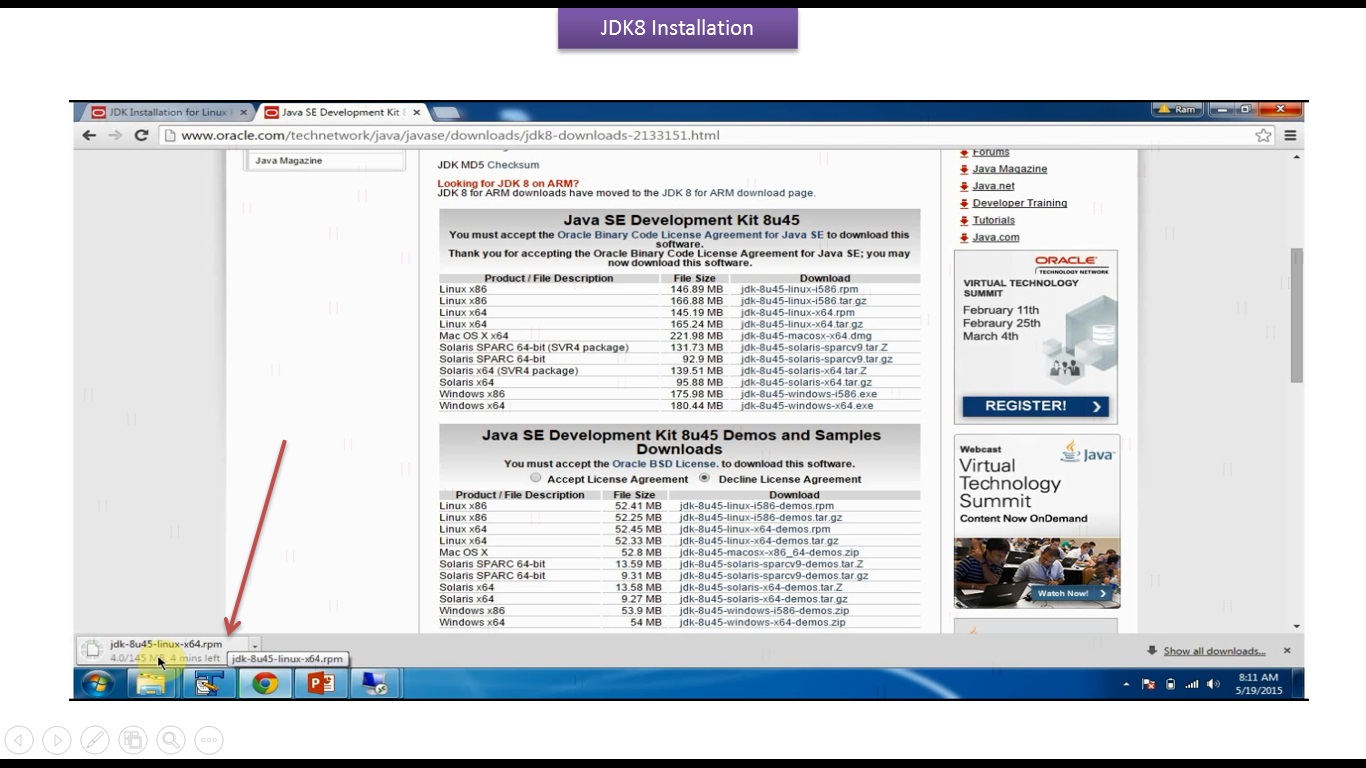Open the Oracle BSD License link
The image size is (1366, 768).
[x=664, y=464]
